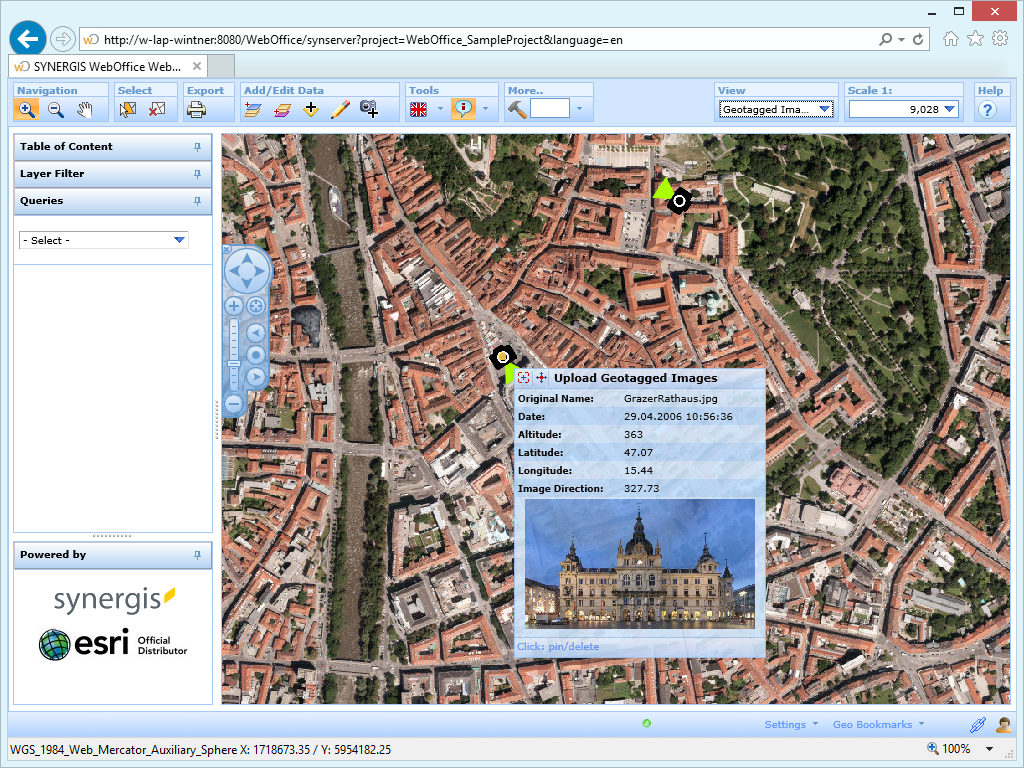Screen dimensions: 1024x768
Task: Select the Zoom In navigation tool
Action: coord(27,109)
